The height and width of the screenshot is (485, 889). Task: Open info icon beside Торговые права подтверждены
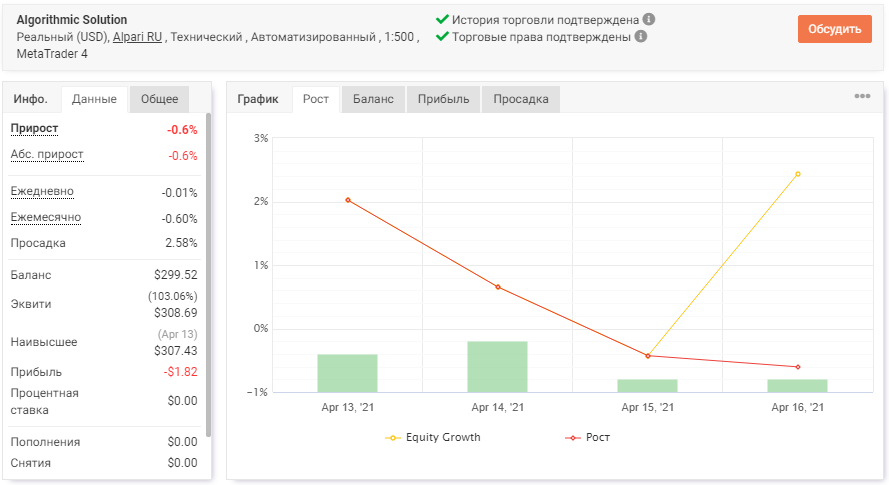pos(641,36)
